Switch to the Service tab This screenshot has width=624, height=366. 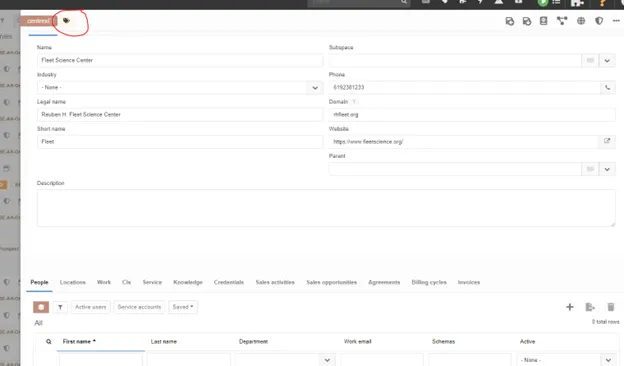click(x=152, y=282)
